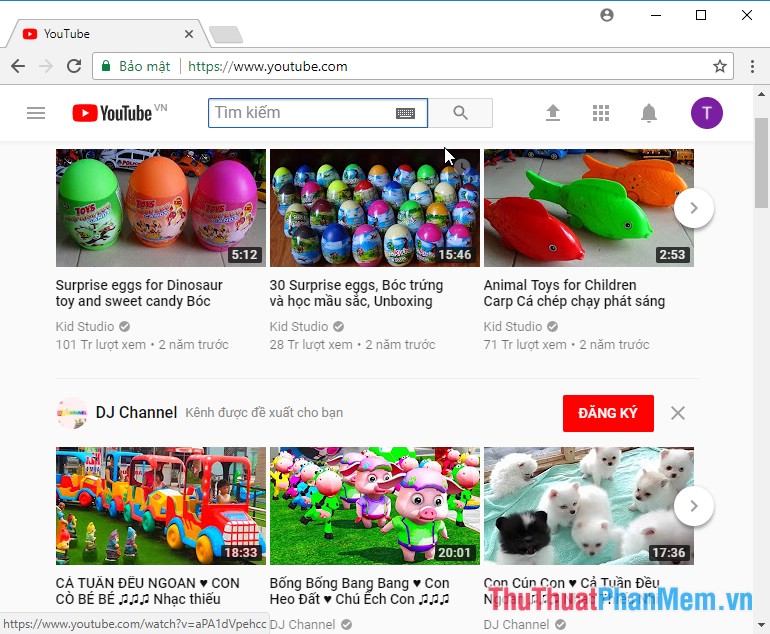This screenshot has height=634, width=770.
Task: Click the YouTube VN logo
Action: tap(120, 113)
